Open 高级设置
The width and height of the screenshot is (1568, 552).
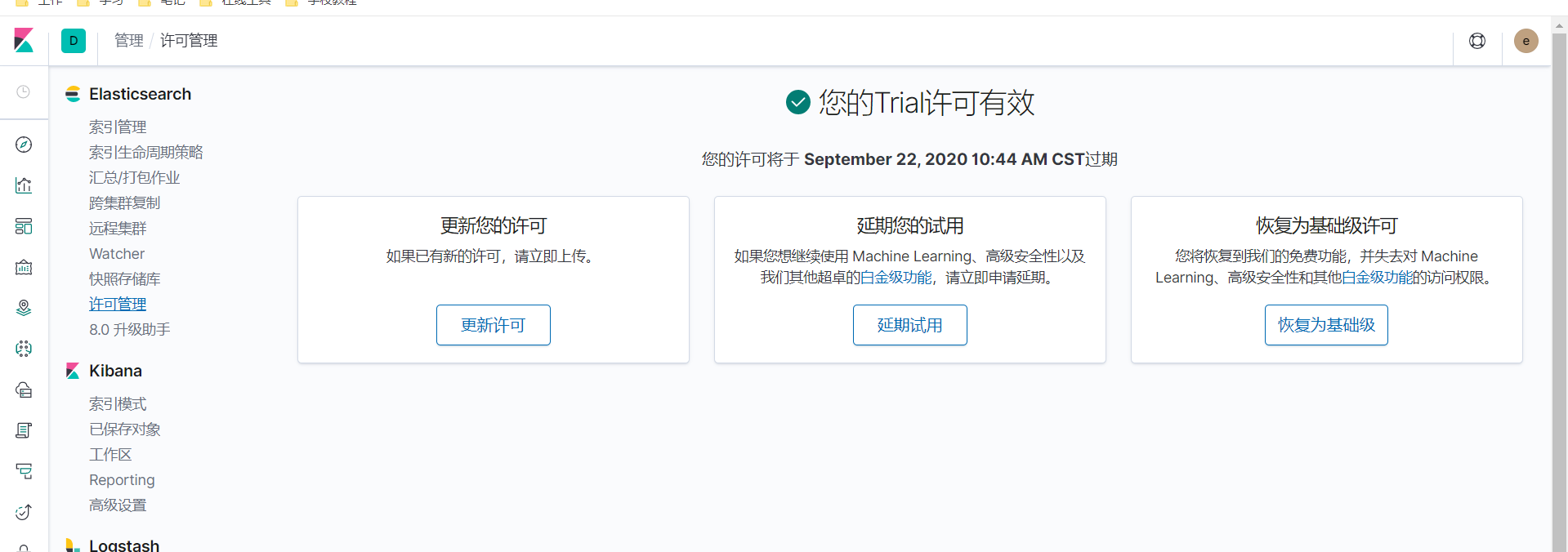[x=118, y=505]
